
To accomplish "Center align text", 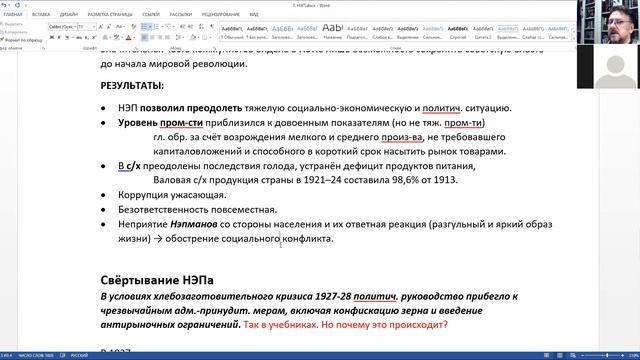I will 153,37.
